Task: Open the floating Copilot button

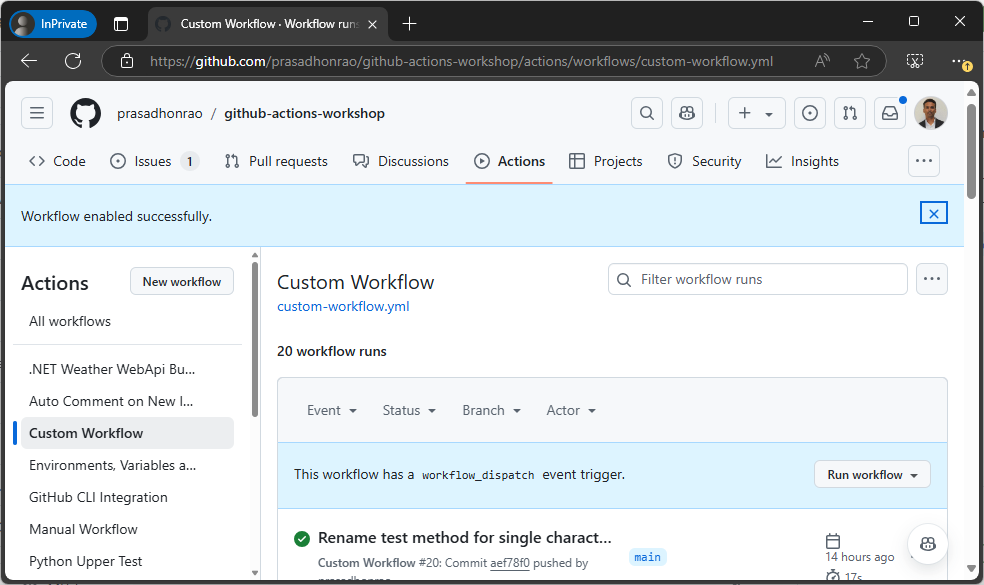Action: 928,544
